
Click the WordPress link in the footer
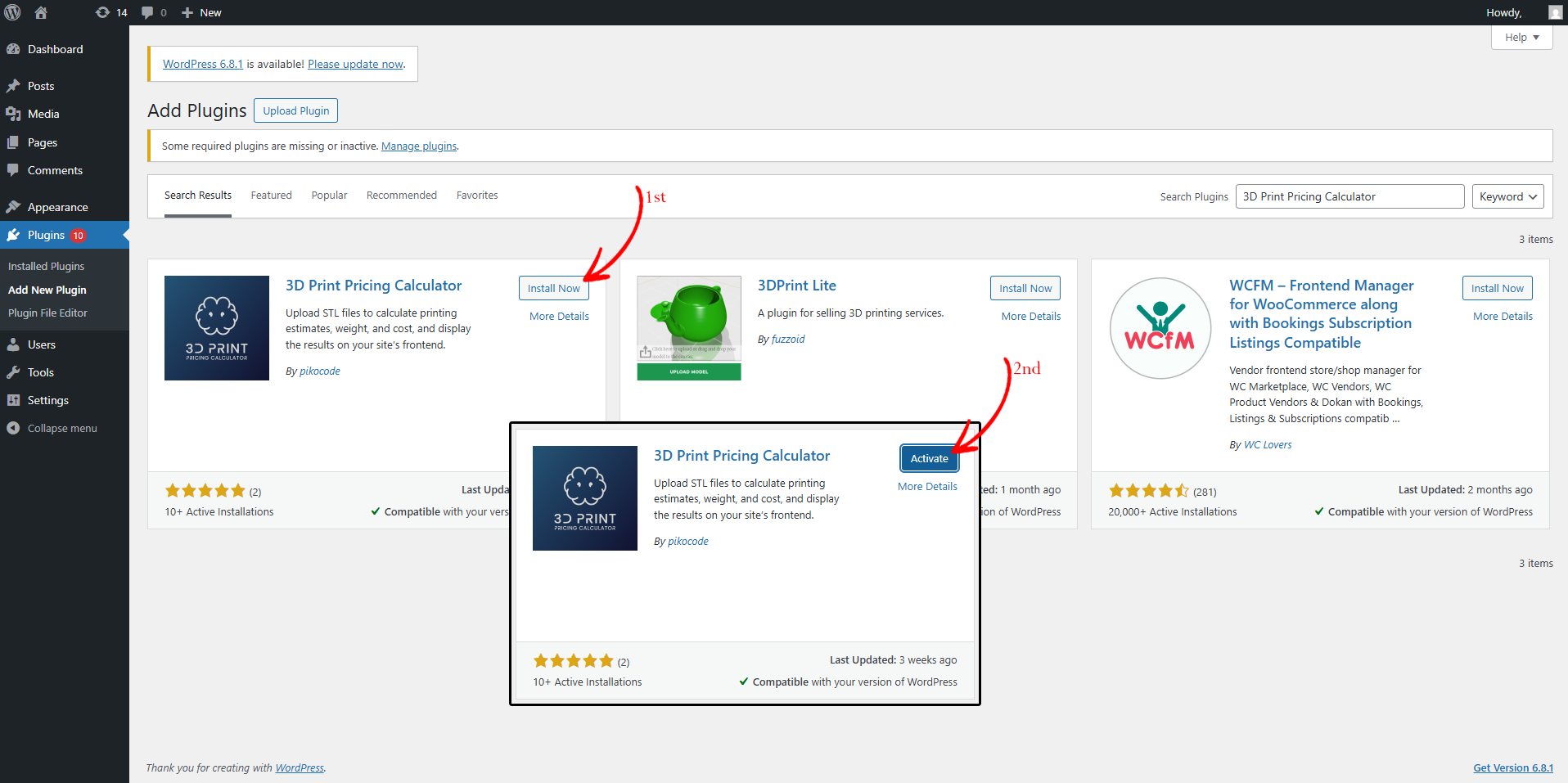300,767
